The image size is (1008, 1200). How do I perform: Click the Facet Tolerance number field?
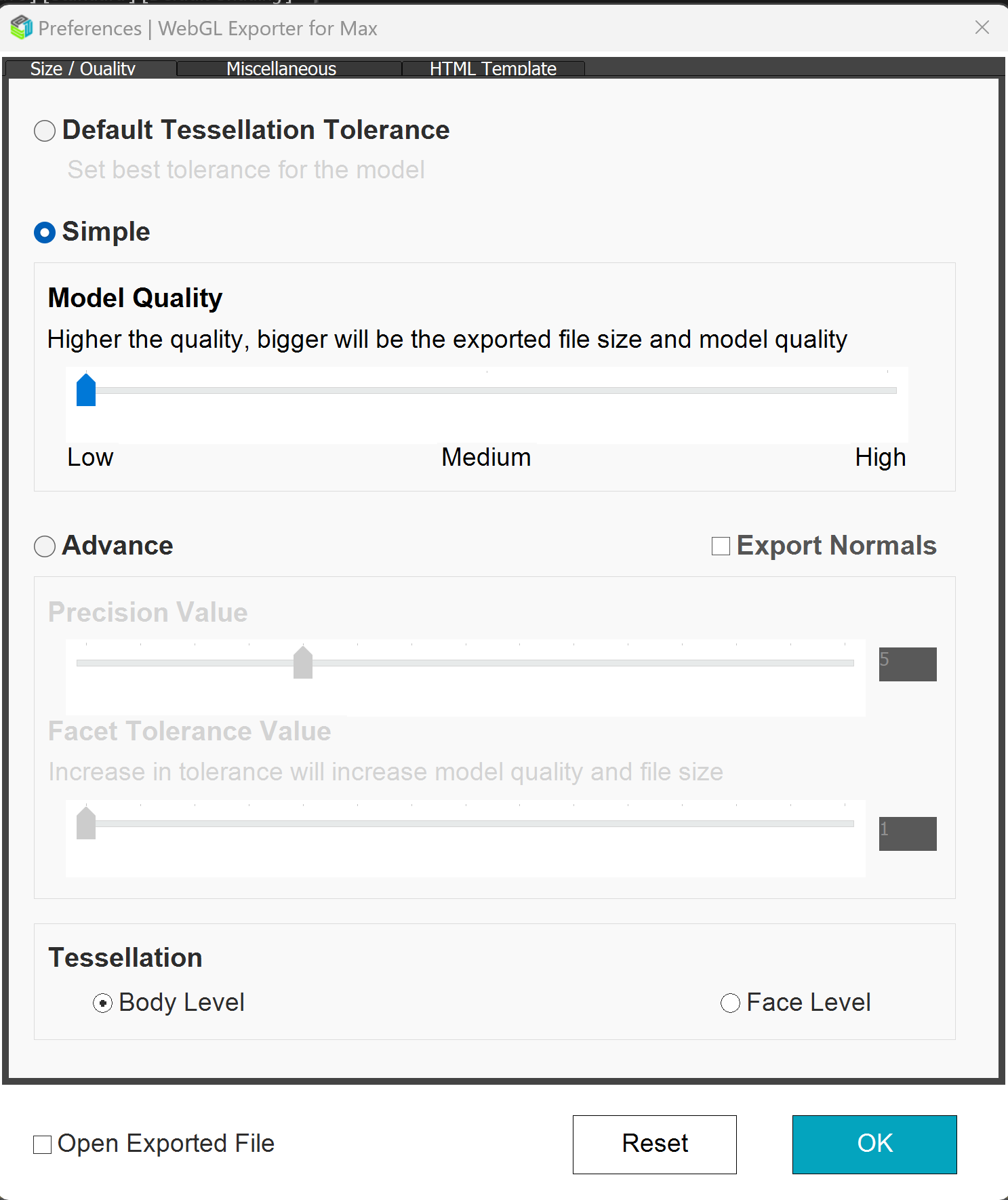tap(907, 834)
